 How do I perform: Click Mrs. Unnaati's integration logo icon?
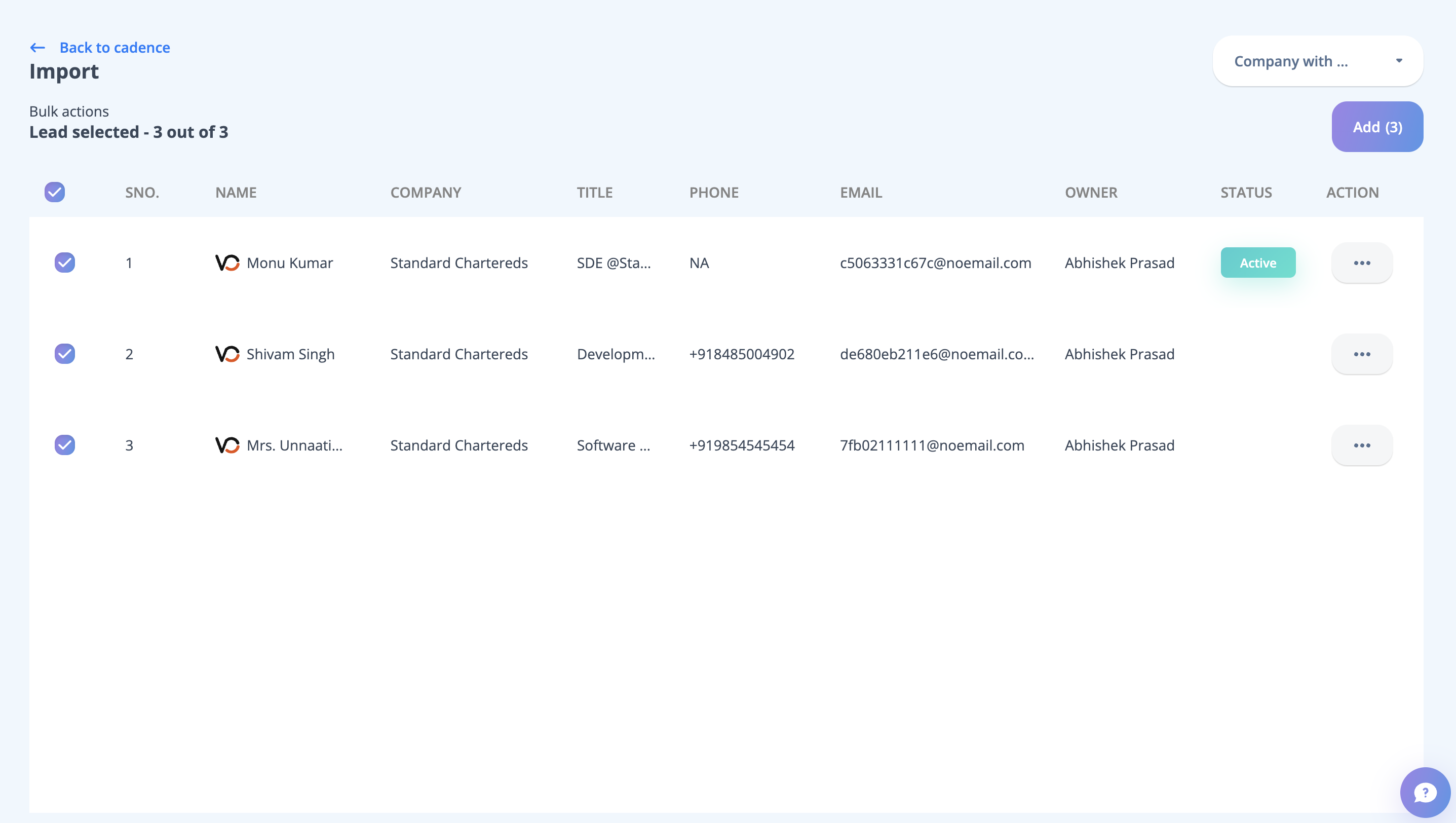(227, 445)
